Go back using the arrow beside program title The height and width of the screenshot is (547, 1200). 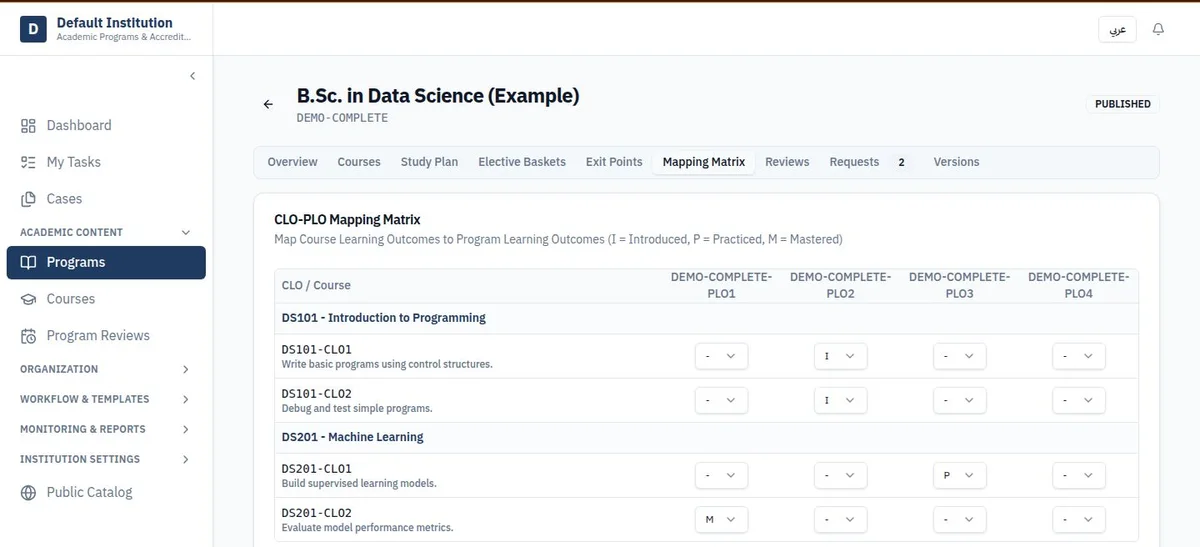(x=268, y=104)
